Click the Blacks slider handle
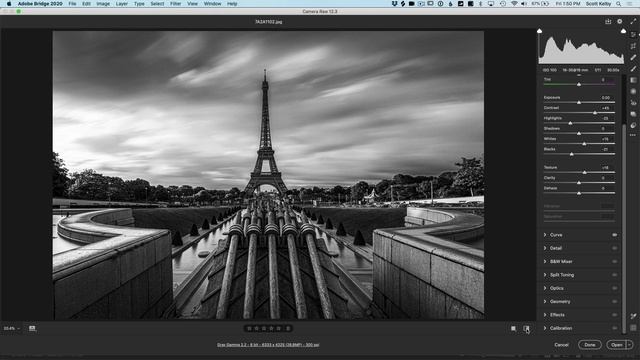The height and width of the screenshot is (360, 640). coord(571,154)
